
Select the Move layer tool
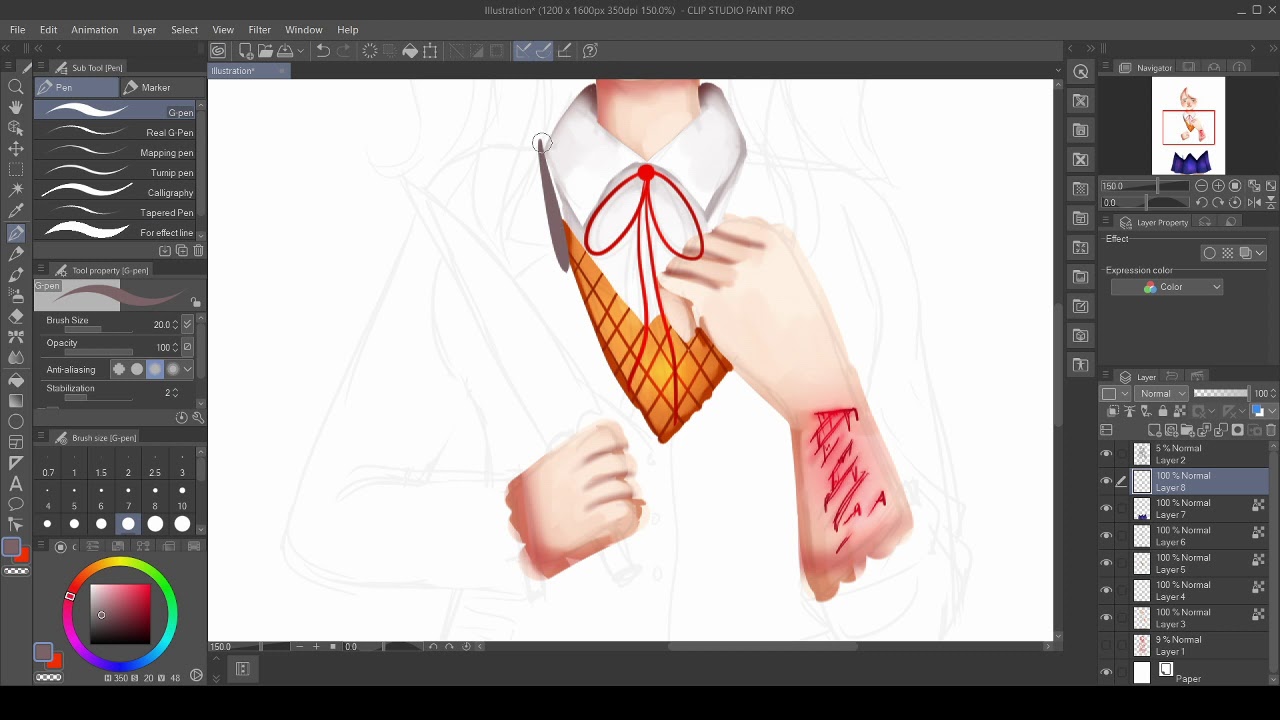point(16,148)
